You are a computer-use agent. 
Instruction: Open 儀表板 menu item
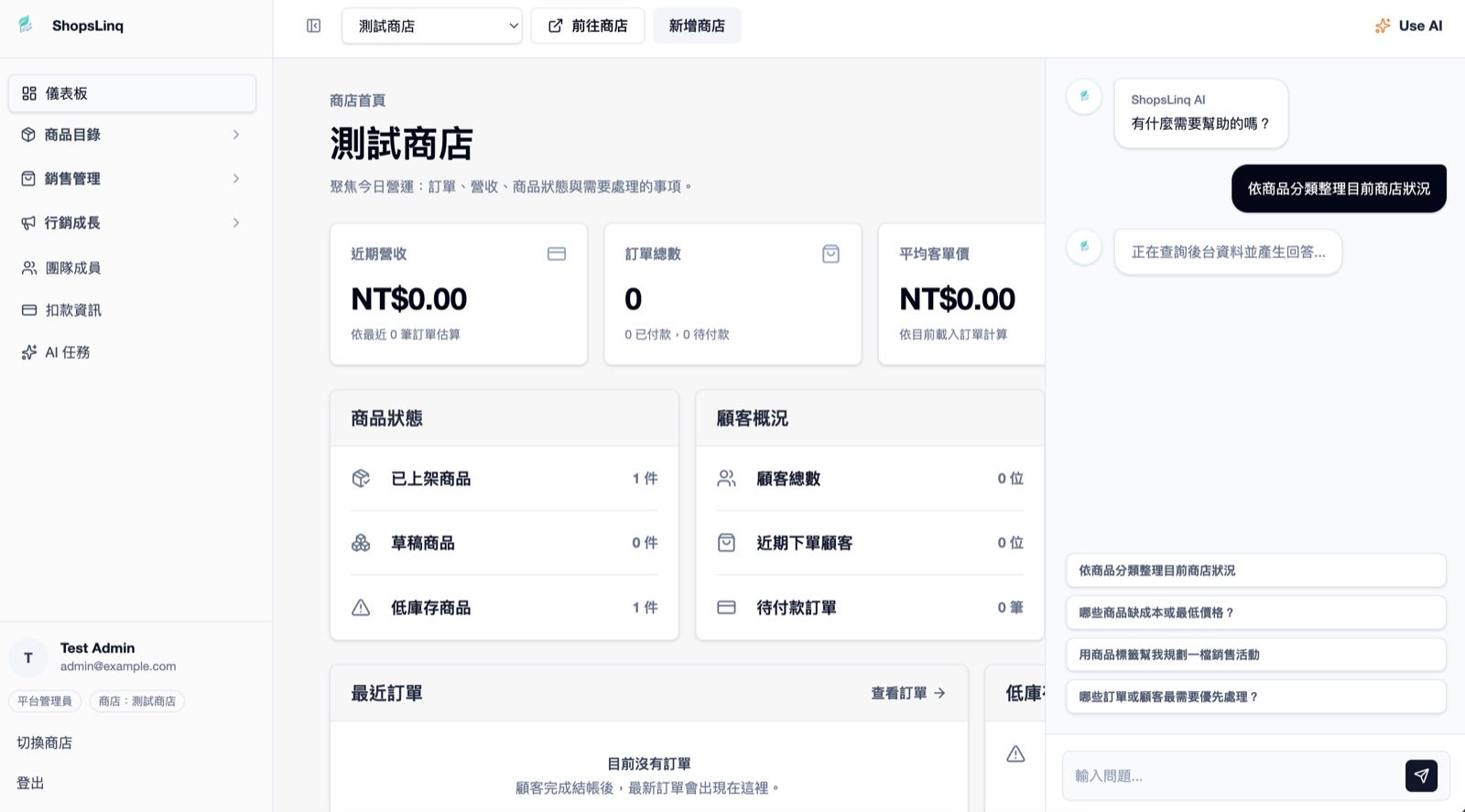pos(132,93)
